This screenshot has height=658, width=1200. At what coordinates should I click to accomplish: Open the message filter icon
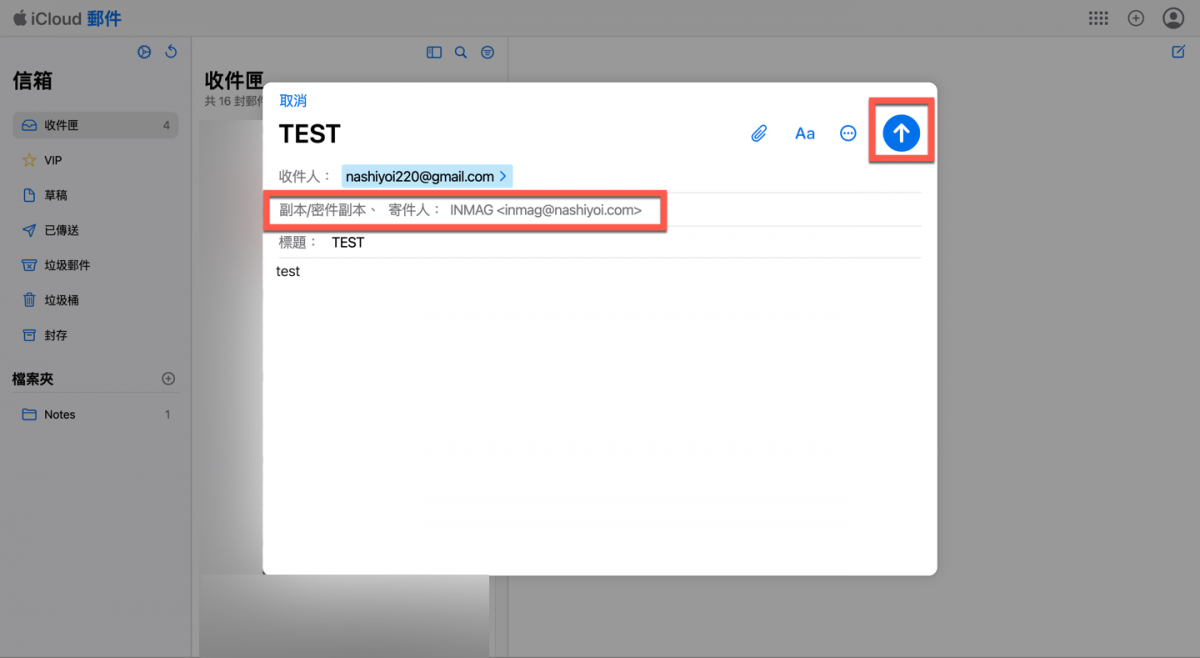pyautogui.click(x=487, y=52)
